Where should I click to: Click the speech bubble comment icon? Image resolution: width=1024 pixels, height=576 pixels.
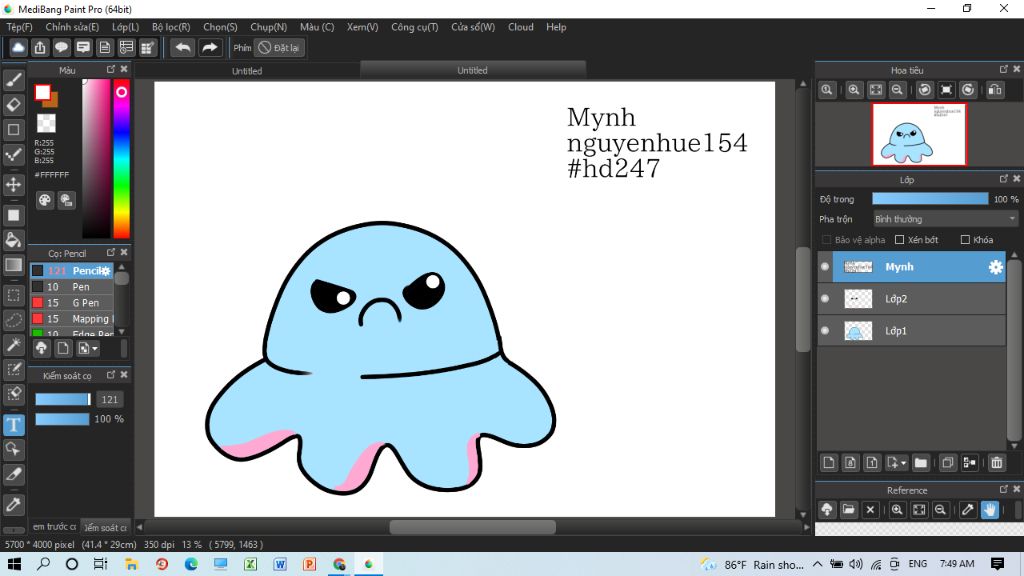(x=61, y=48)
